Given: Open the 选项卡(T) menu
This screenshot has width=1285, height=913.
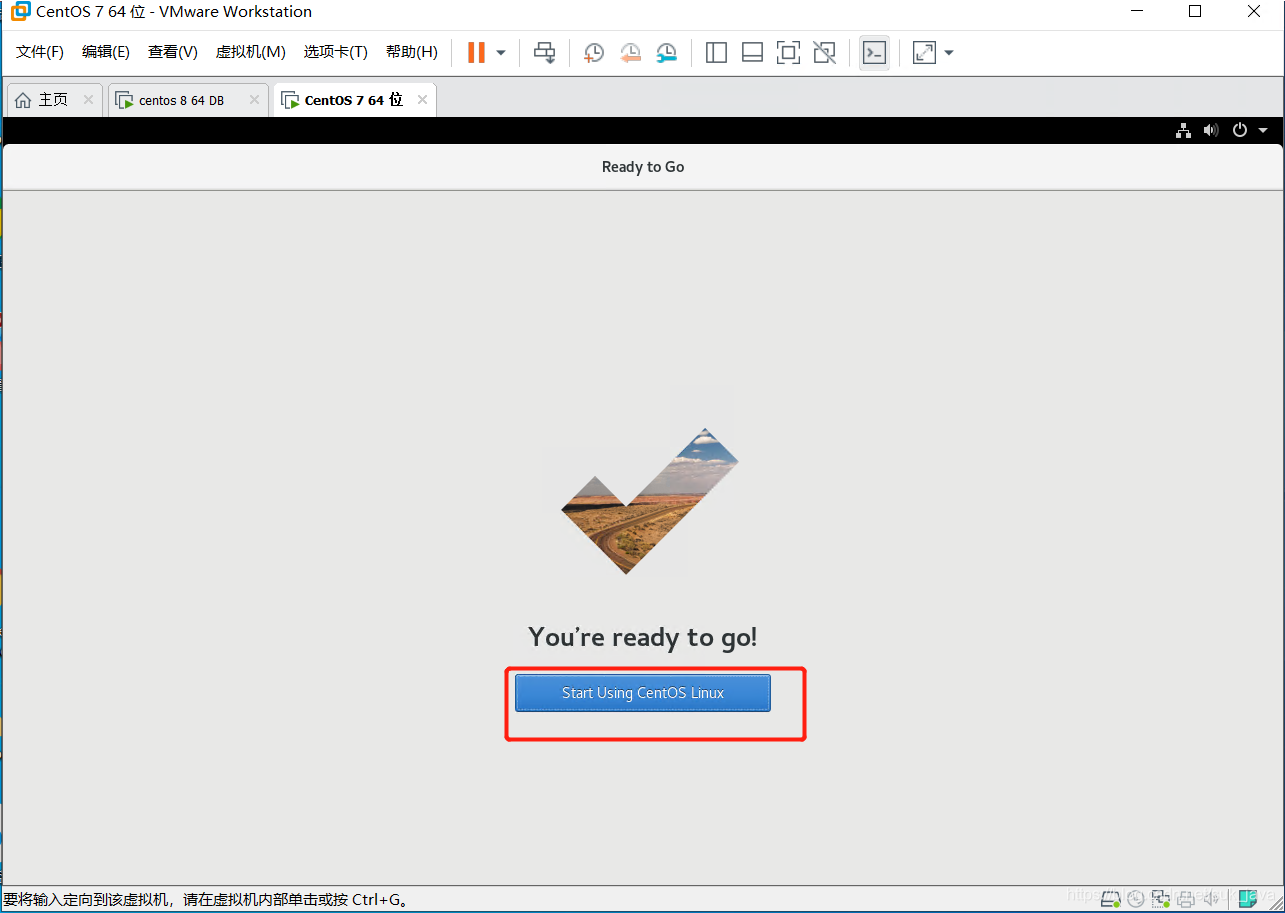Looking at the screenshot, I should point(336,52).
